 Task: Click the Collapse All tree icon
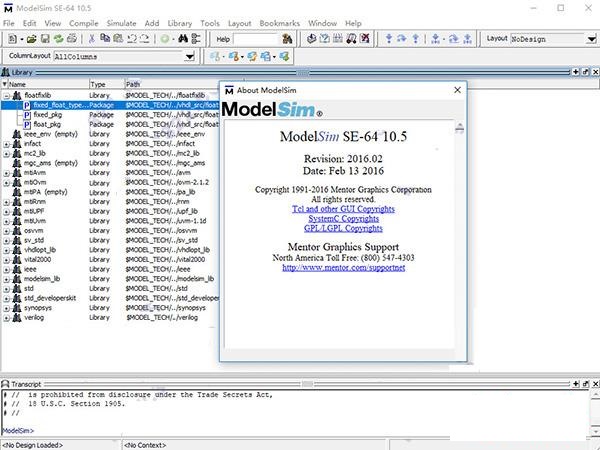point(196,39)
